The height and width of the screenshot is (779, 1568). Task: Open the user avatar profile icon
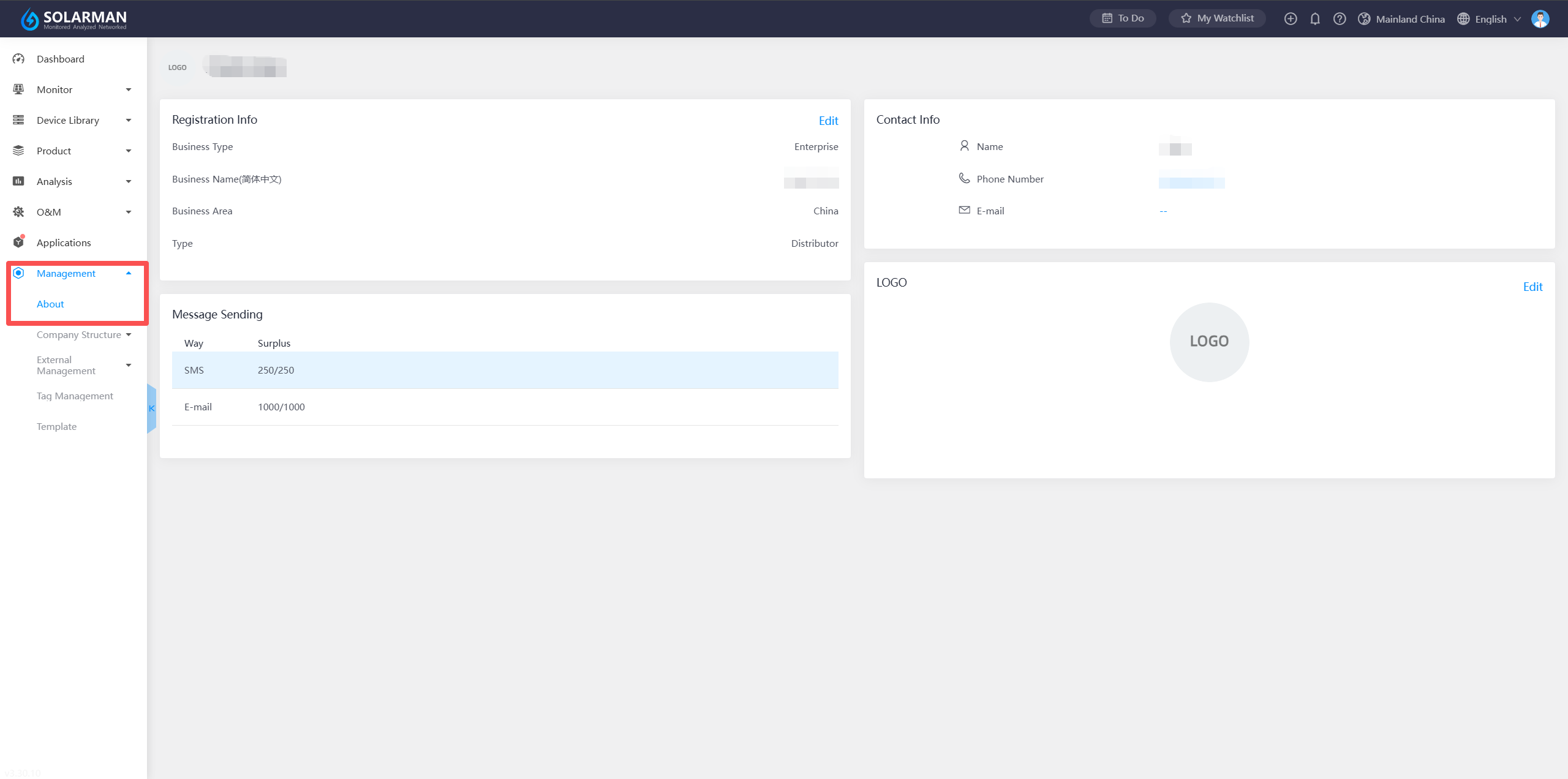[1540, 19]
